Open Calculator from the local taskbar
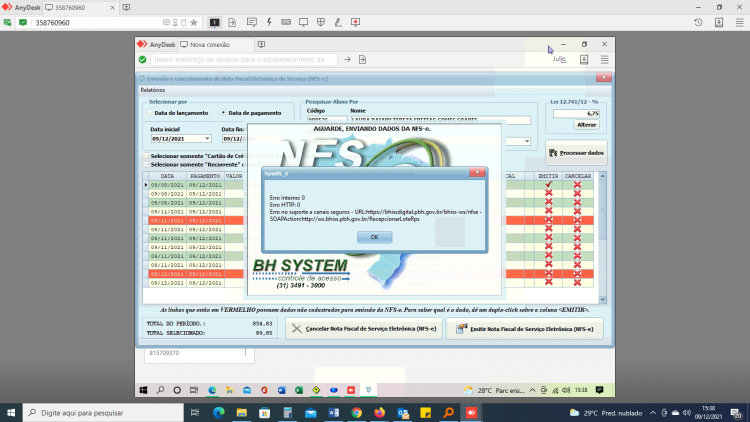 [287, 412]
